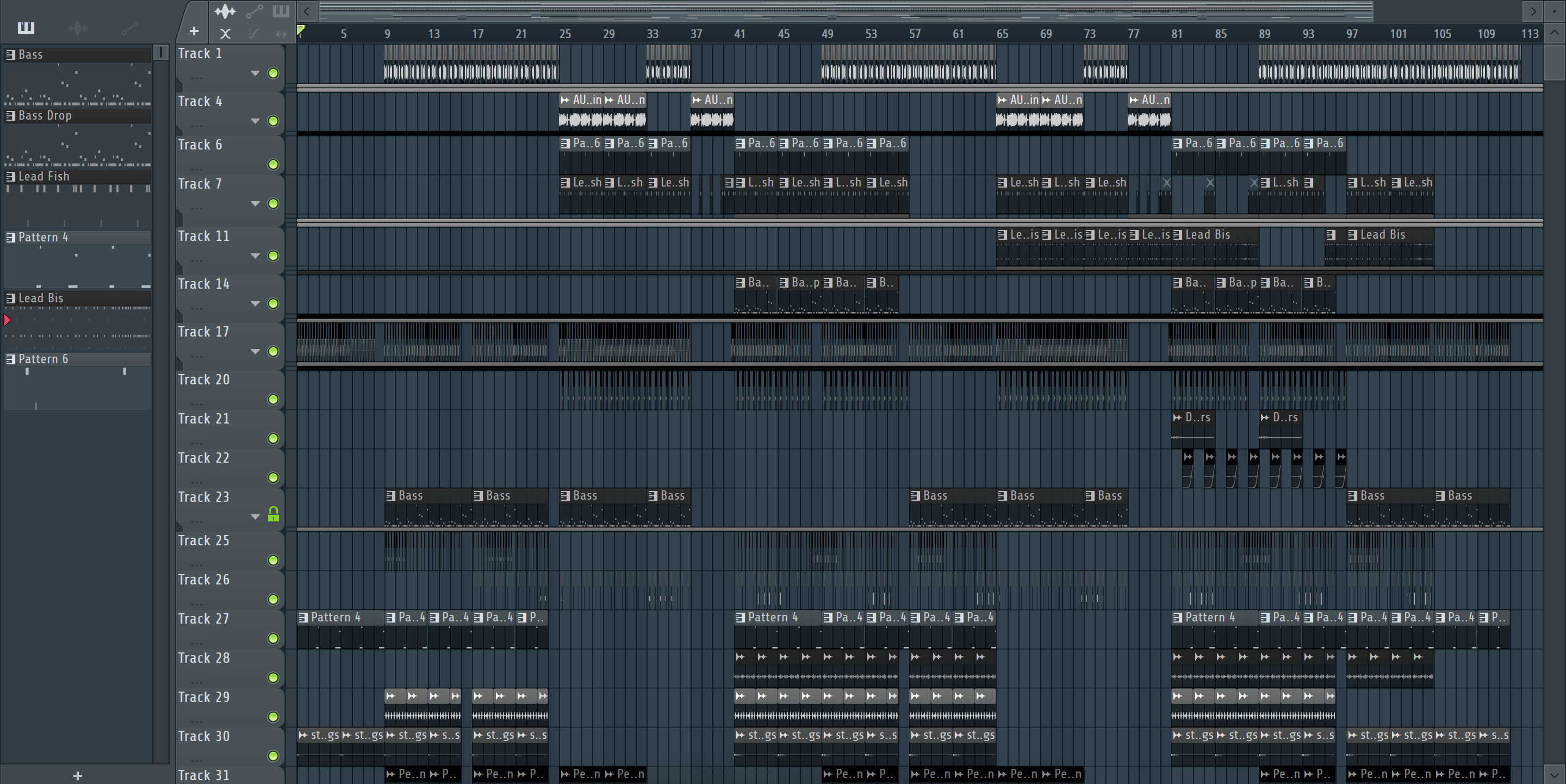1566x784 pixels.
Task: Click the red play marker beside Lead Bis
Action: click(7, 320)
